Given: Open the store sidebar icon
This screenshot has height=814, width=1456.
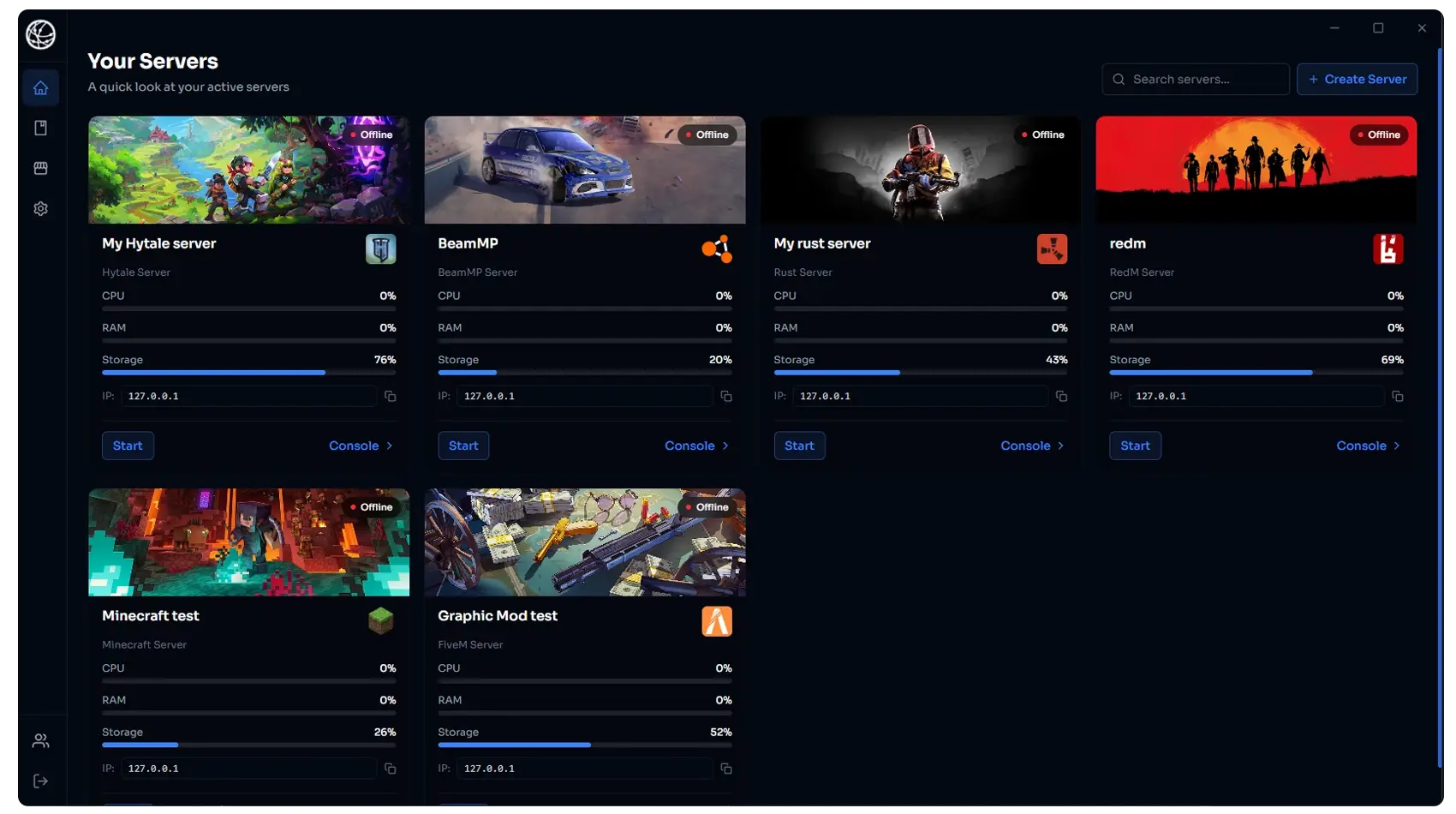Looking at the screenshot, I should coord(40,169).
